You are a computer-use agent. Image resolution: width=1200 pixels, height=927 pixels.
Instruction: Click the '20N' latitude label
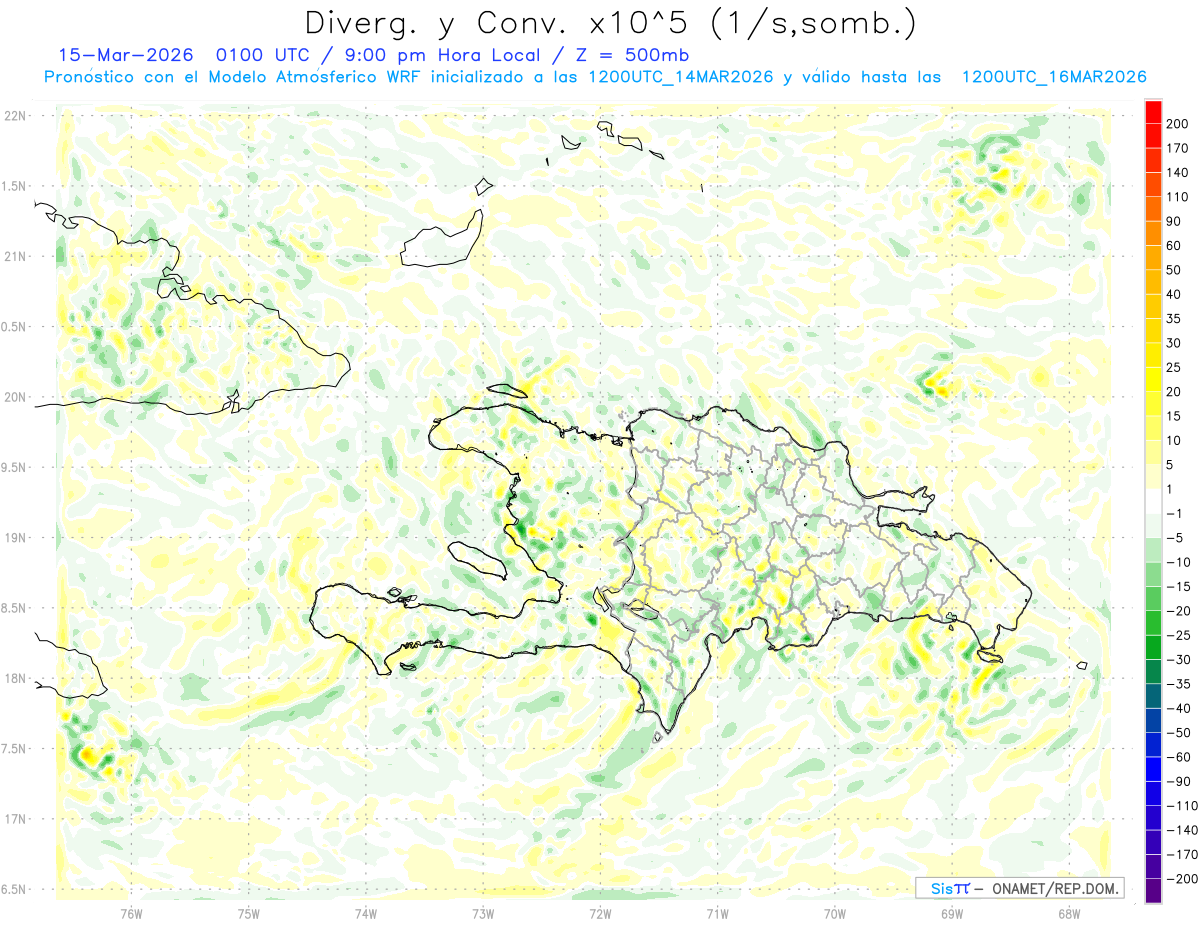coord(14,397)
